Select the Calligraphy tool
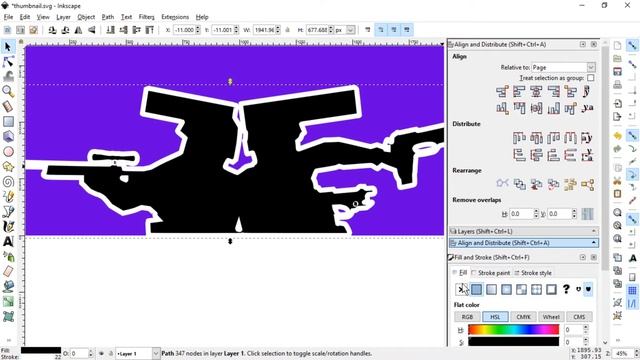Viewport: 640px width, 360px height. point(8,227)
